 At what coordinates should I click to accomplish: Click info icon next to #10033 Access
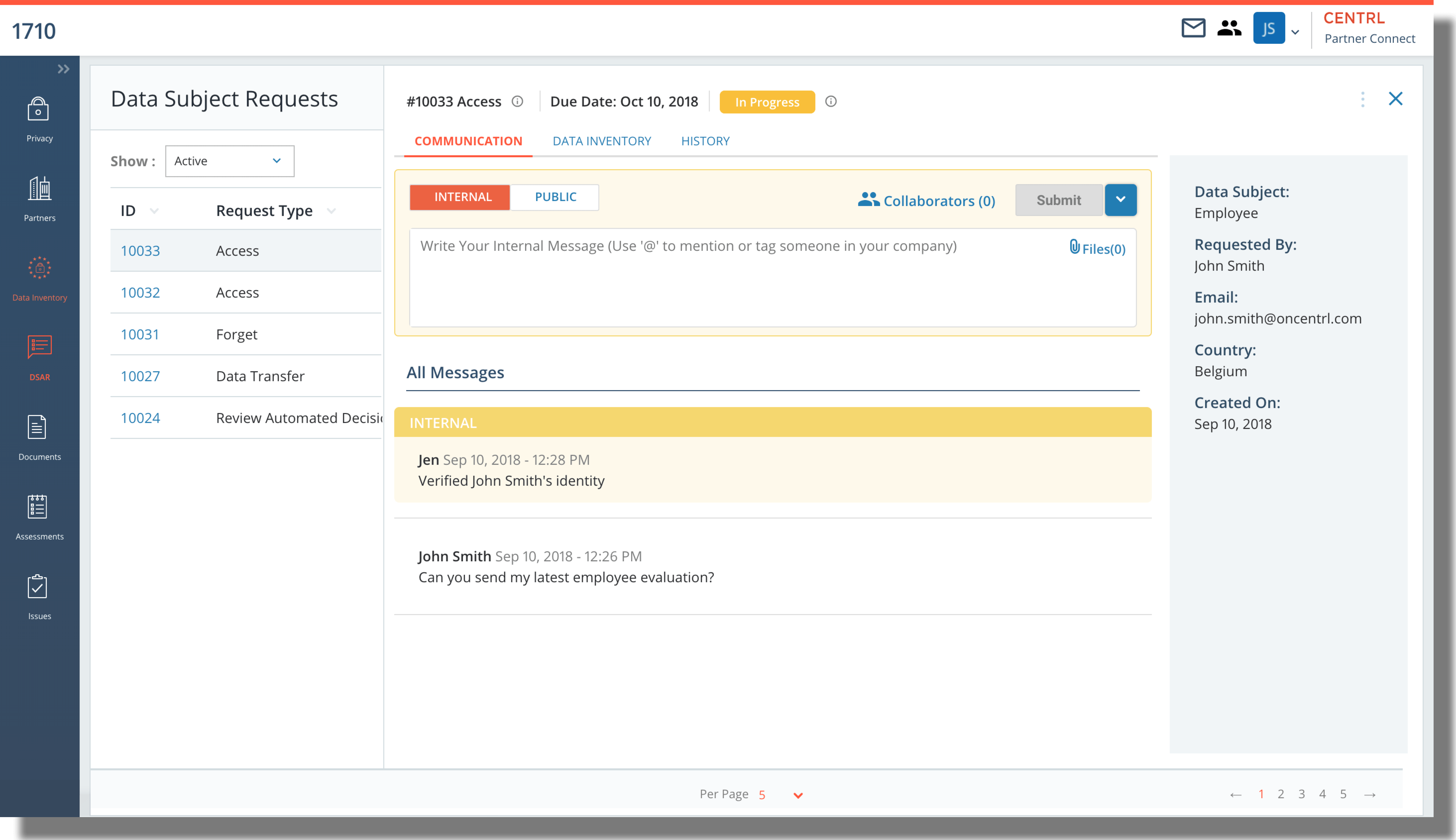(x=518, y=102)
